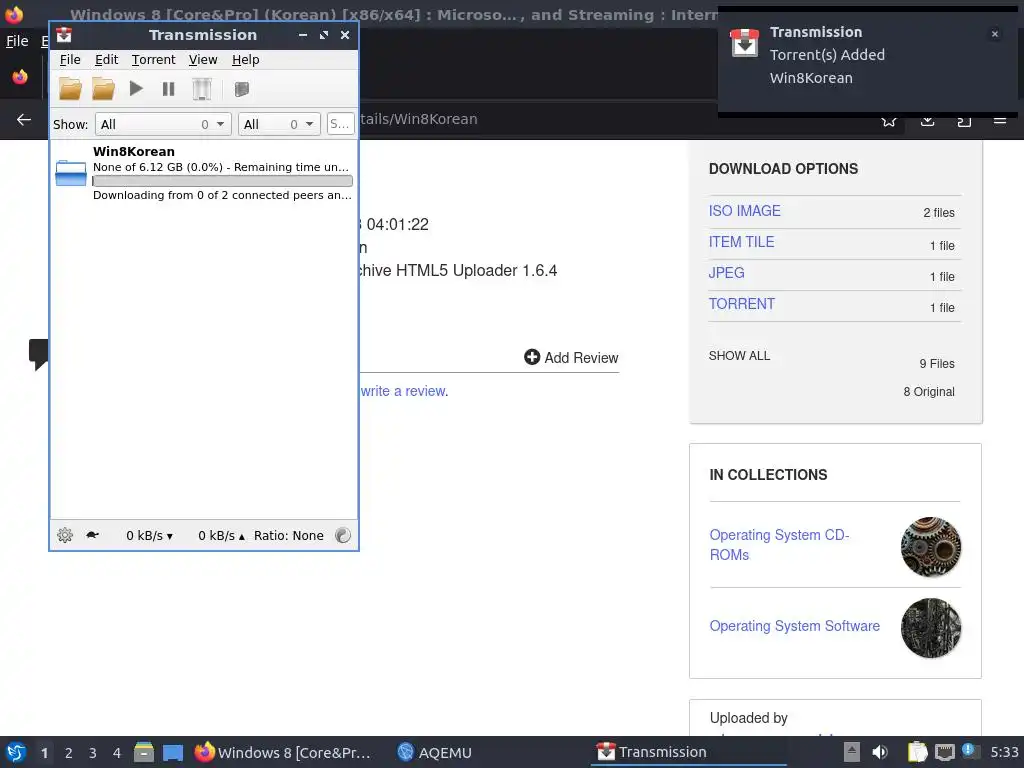Open Firefox downloads icon

tap(927, 121)
